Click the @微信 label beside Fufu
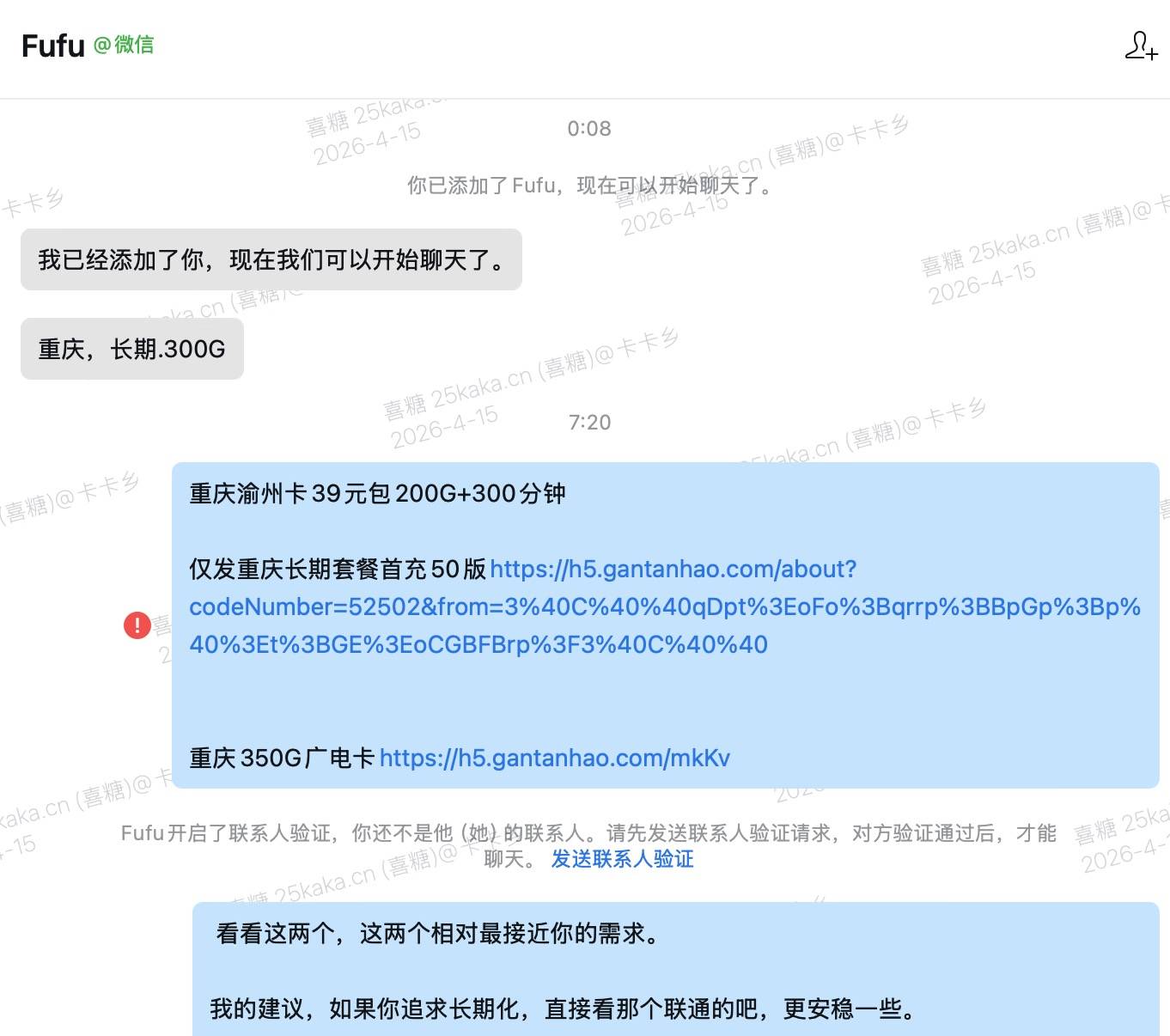1170x1036 pixels. click(x=124, y=45)
